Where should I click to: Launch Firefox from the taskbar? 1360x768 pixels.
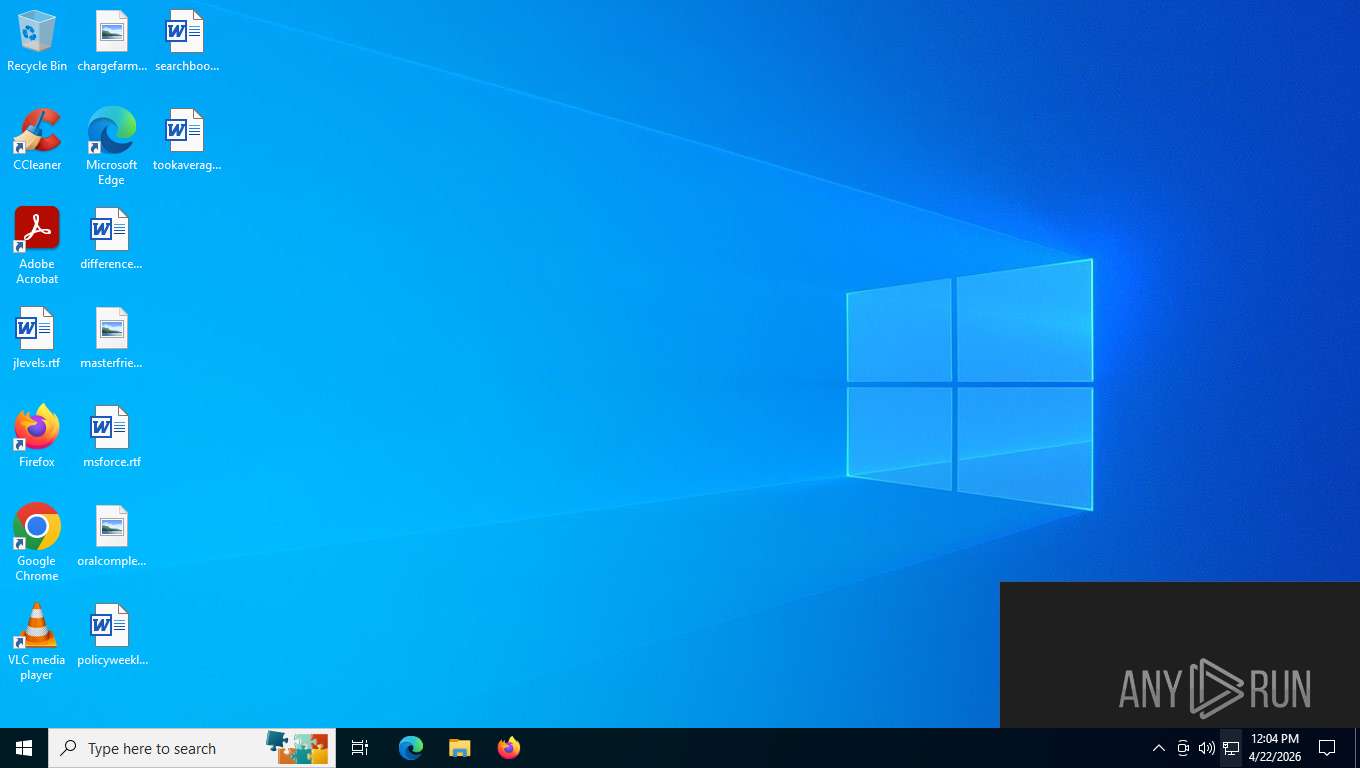point(509,748)
